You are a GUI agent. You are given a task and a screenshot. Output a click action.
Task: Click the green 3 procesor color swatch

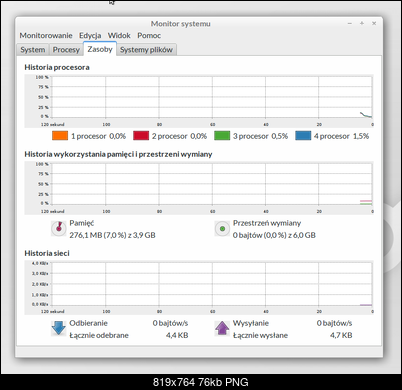coord(222,136)
